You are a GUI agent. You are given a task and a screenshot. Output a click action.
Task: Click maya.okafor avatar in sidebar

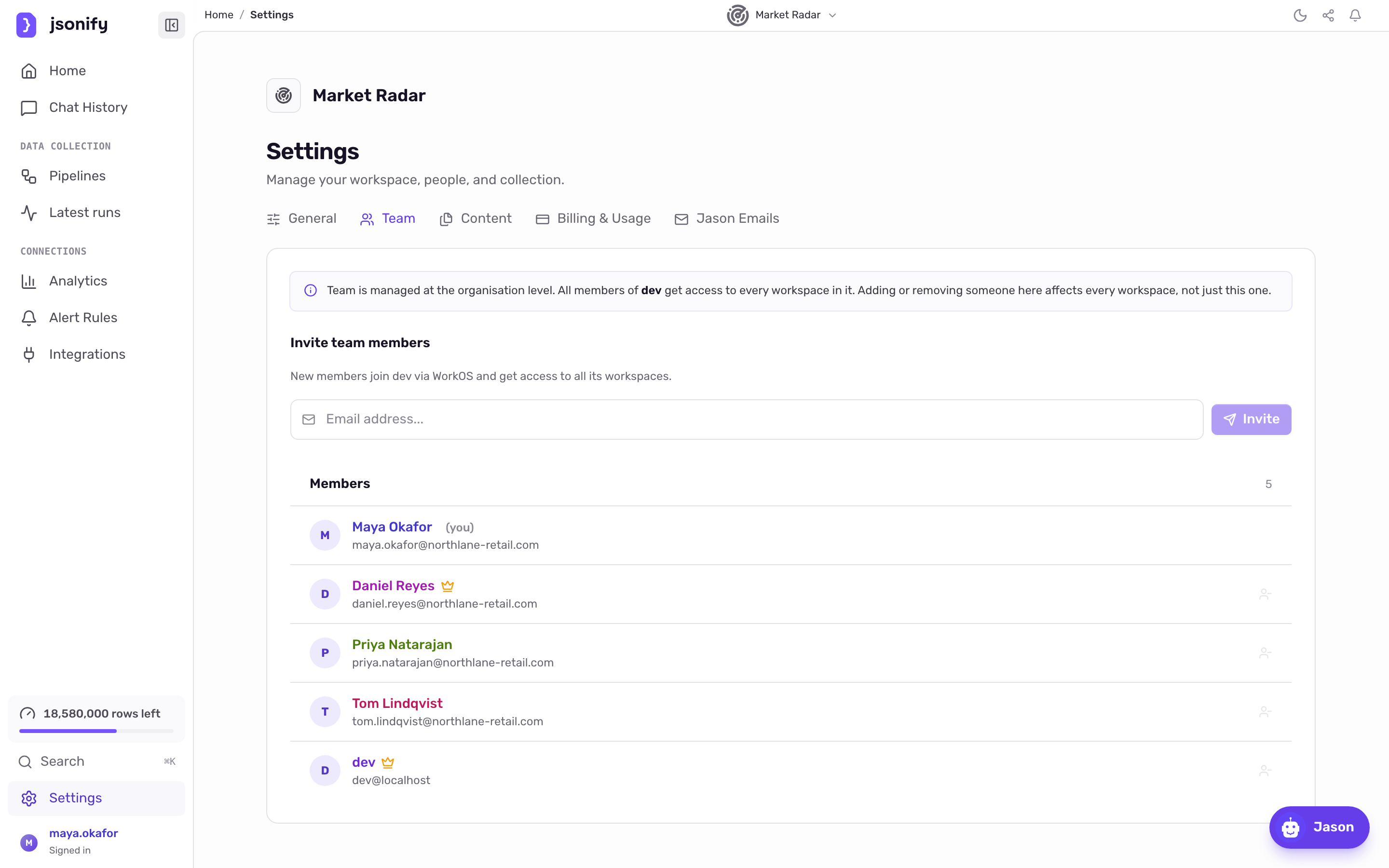(29, 843)
